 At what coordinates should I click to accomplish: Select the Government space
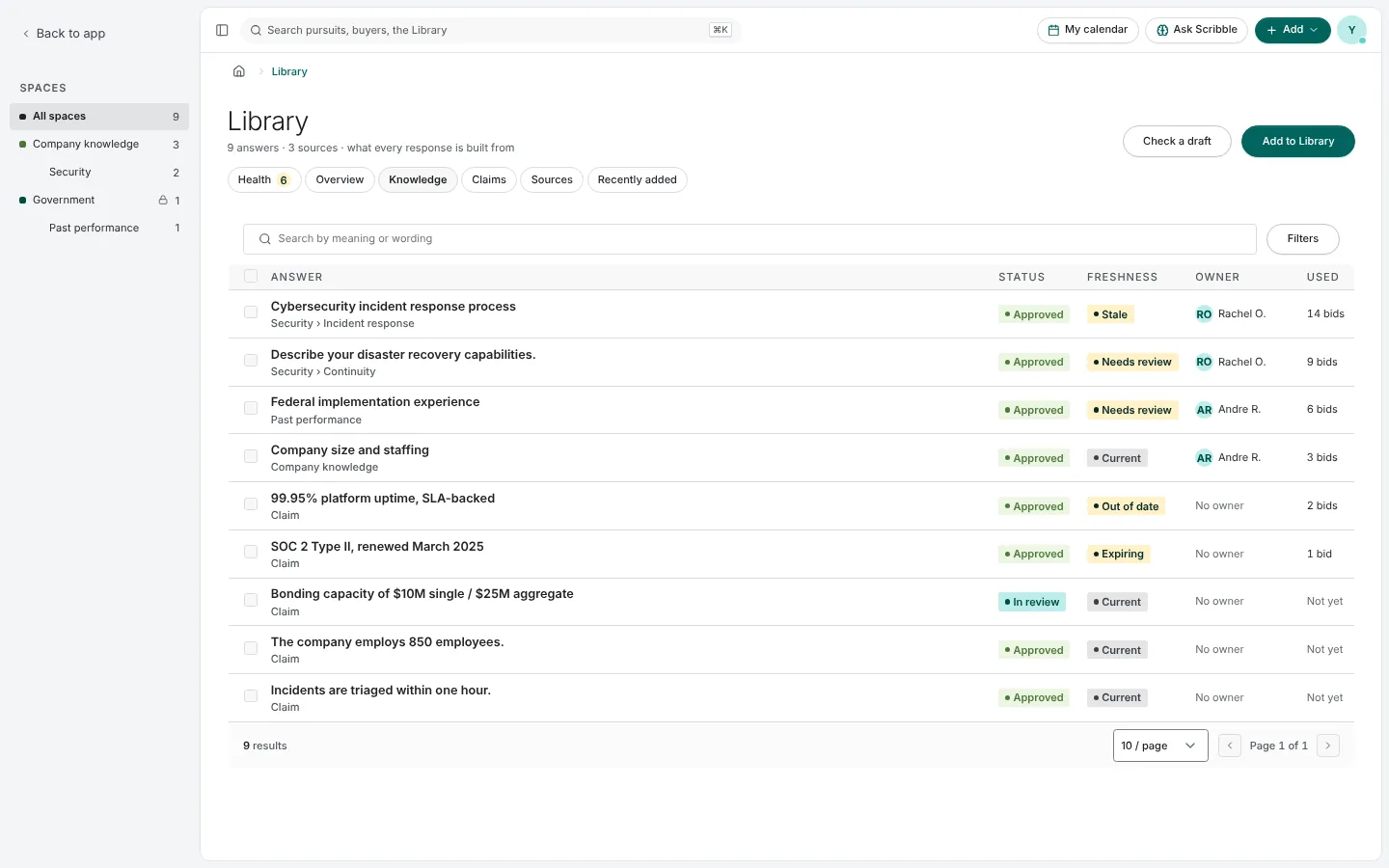click(99, 201)
